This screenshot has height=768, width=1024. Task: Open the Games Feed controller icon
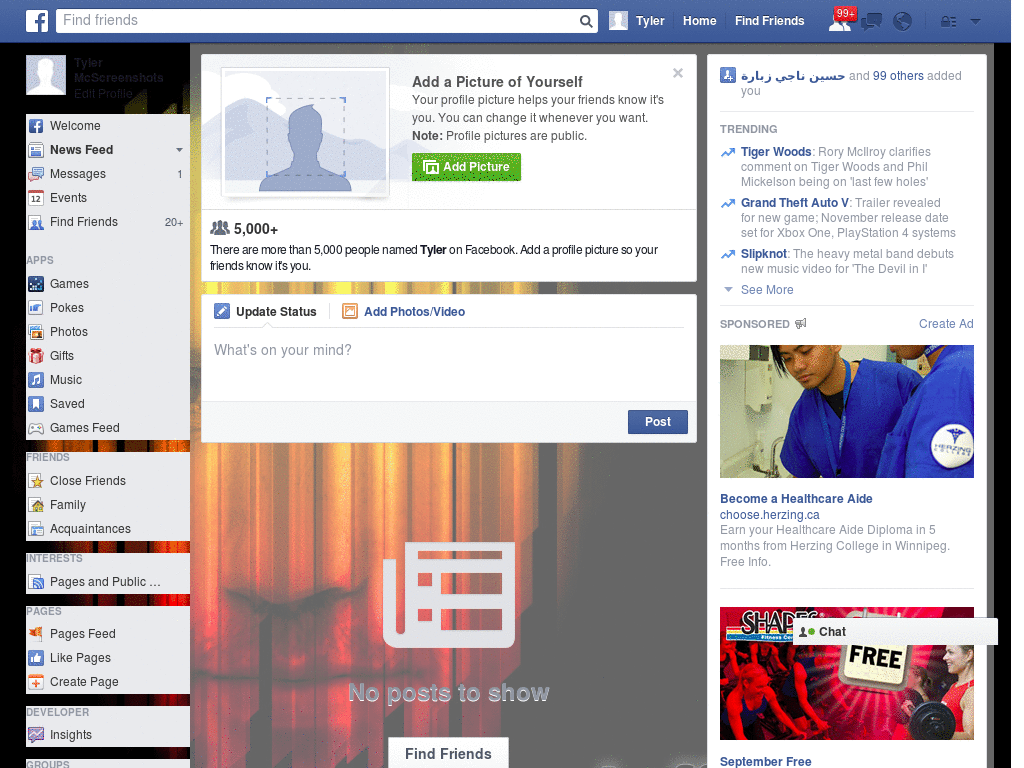36,428
